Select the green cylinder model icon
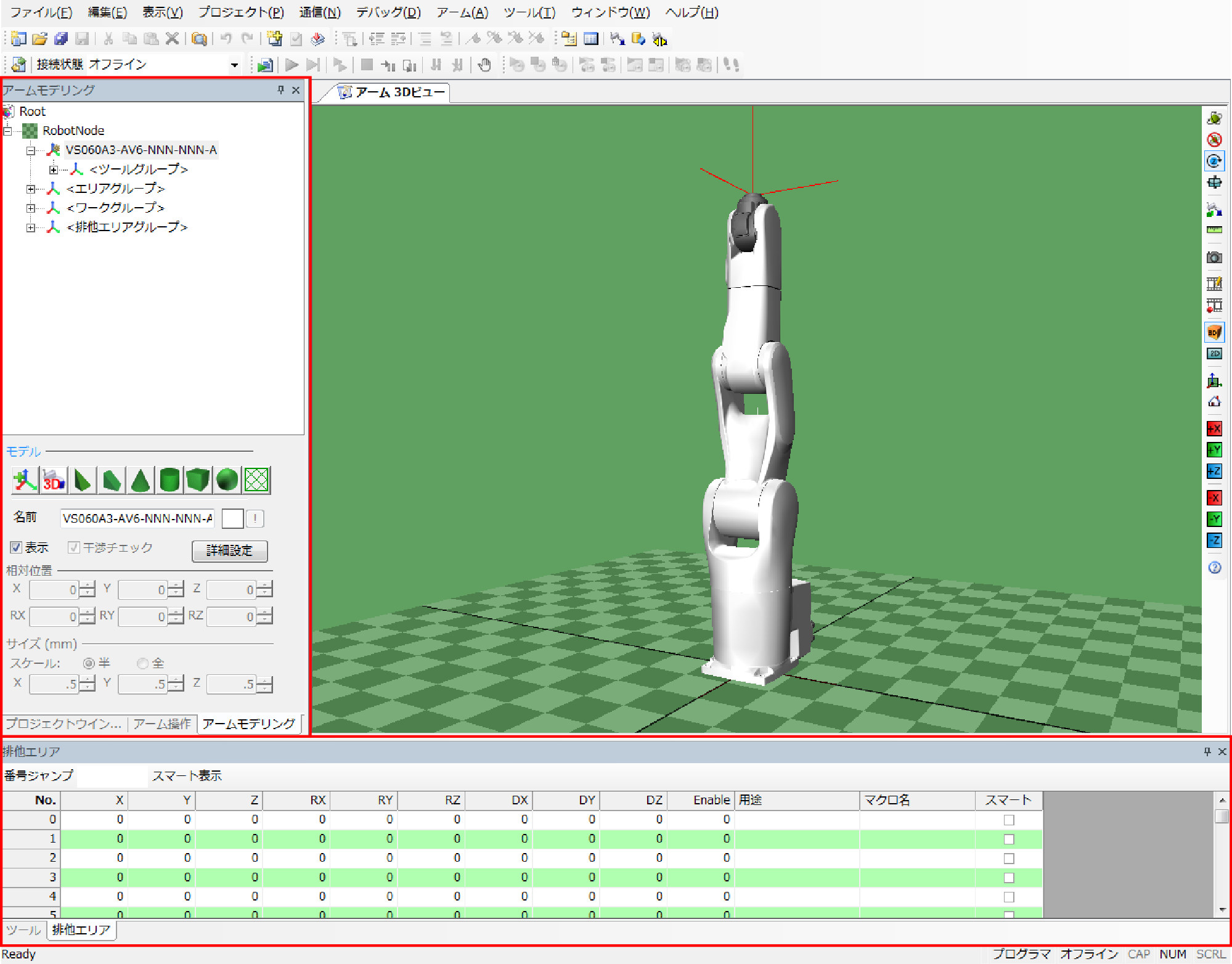 click(x=169, y=480)
